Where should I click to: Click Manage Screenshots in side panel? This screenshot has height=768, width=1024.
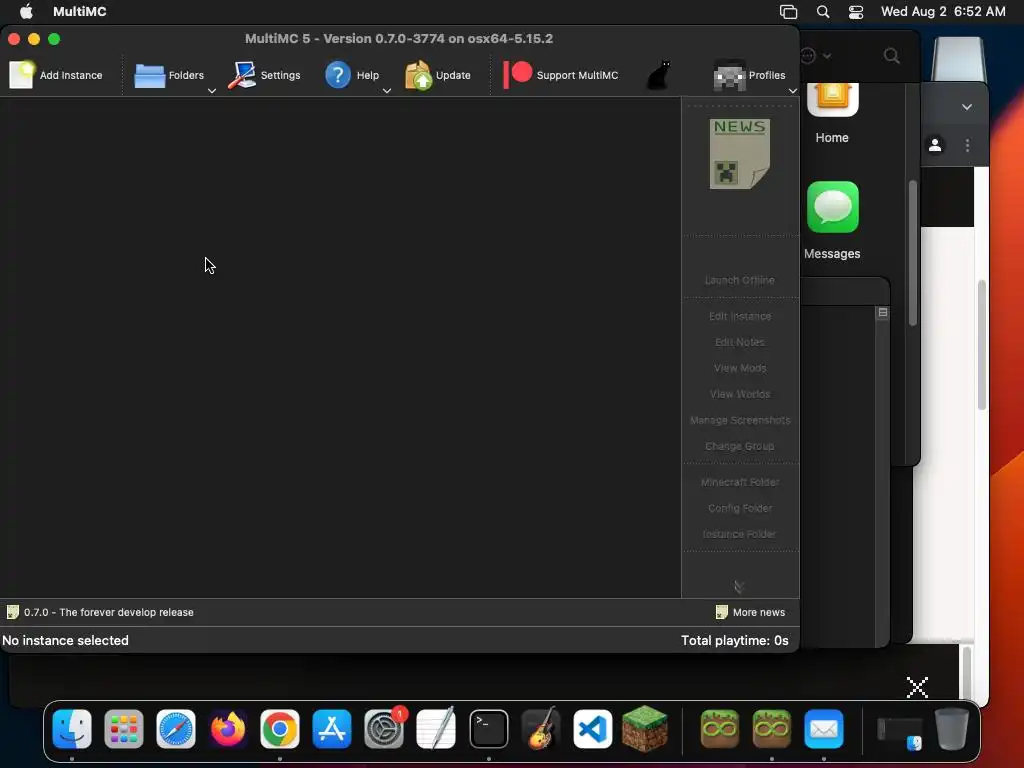pos(740,421)
